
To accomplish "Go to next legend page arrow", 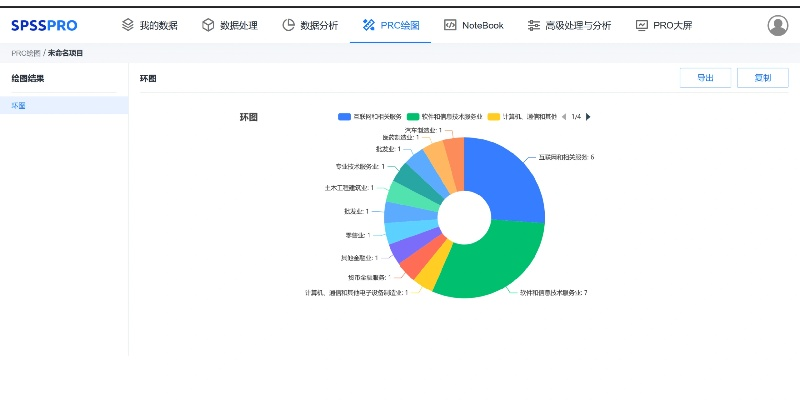I will point(588,117).
